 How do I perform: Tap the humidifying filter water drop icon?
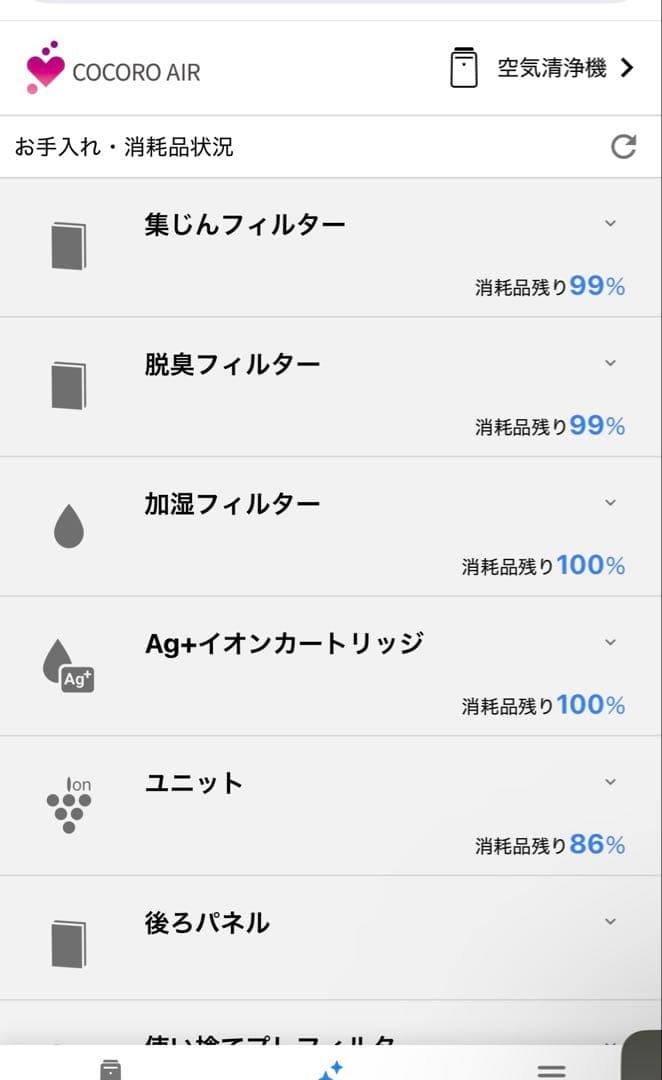pos(68,526)
